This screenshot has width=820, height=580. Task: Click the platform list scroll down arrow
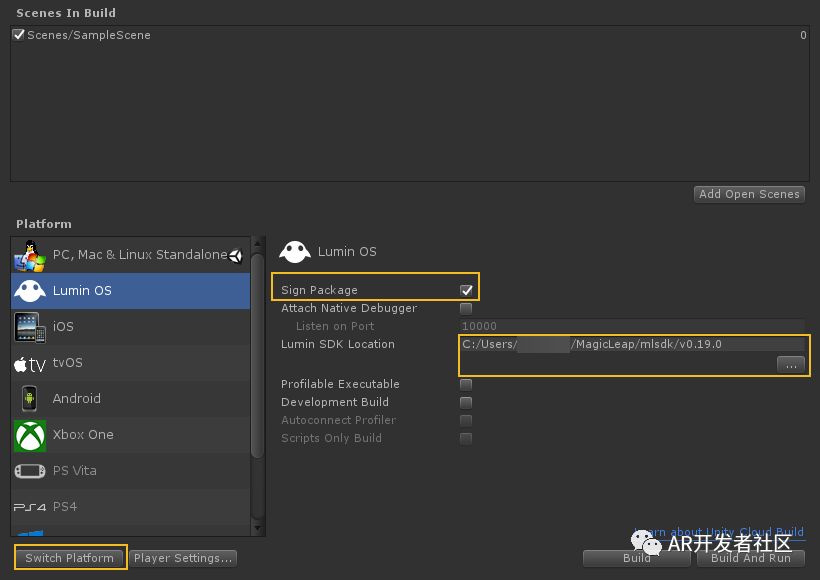click(x=257, y=528)
